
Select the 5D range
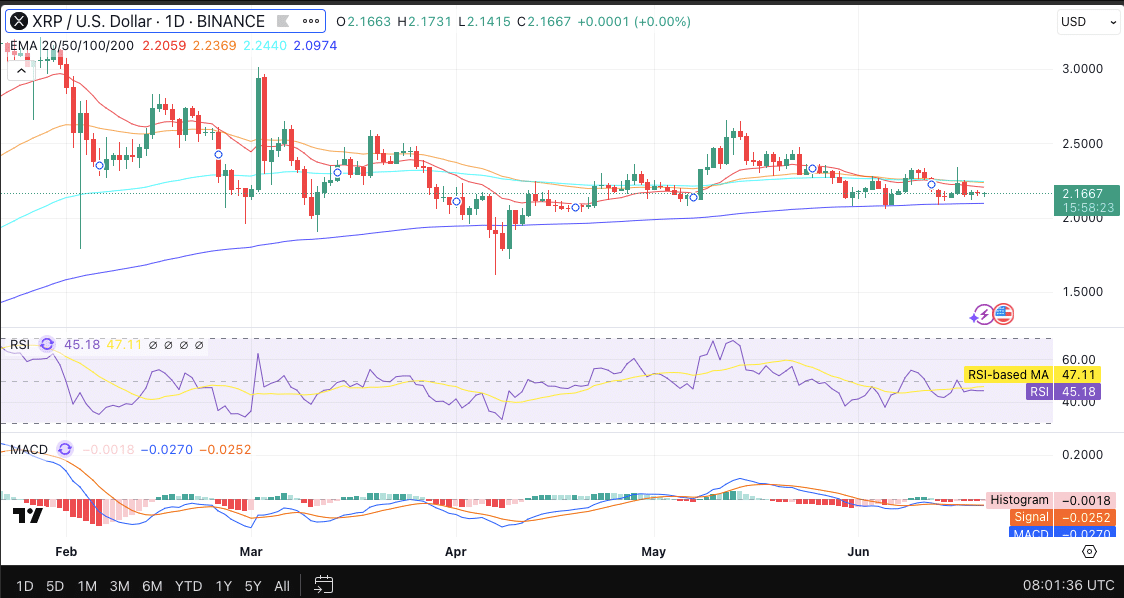pos(55,586)
